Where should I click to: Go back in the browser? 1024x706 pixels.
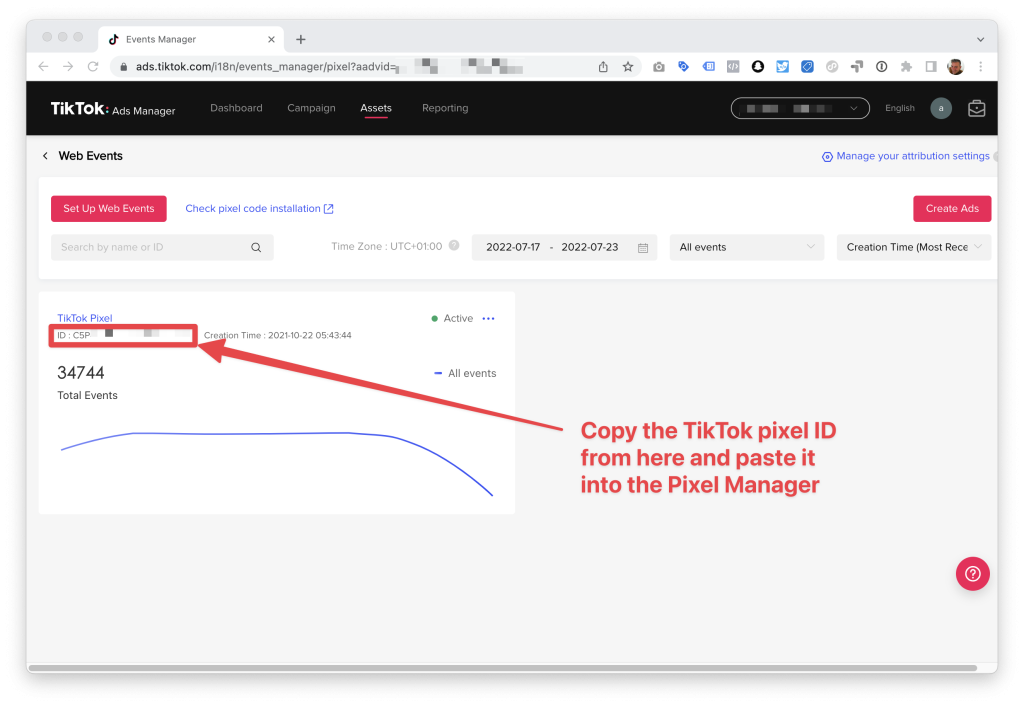click(43, 67)
